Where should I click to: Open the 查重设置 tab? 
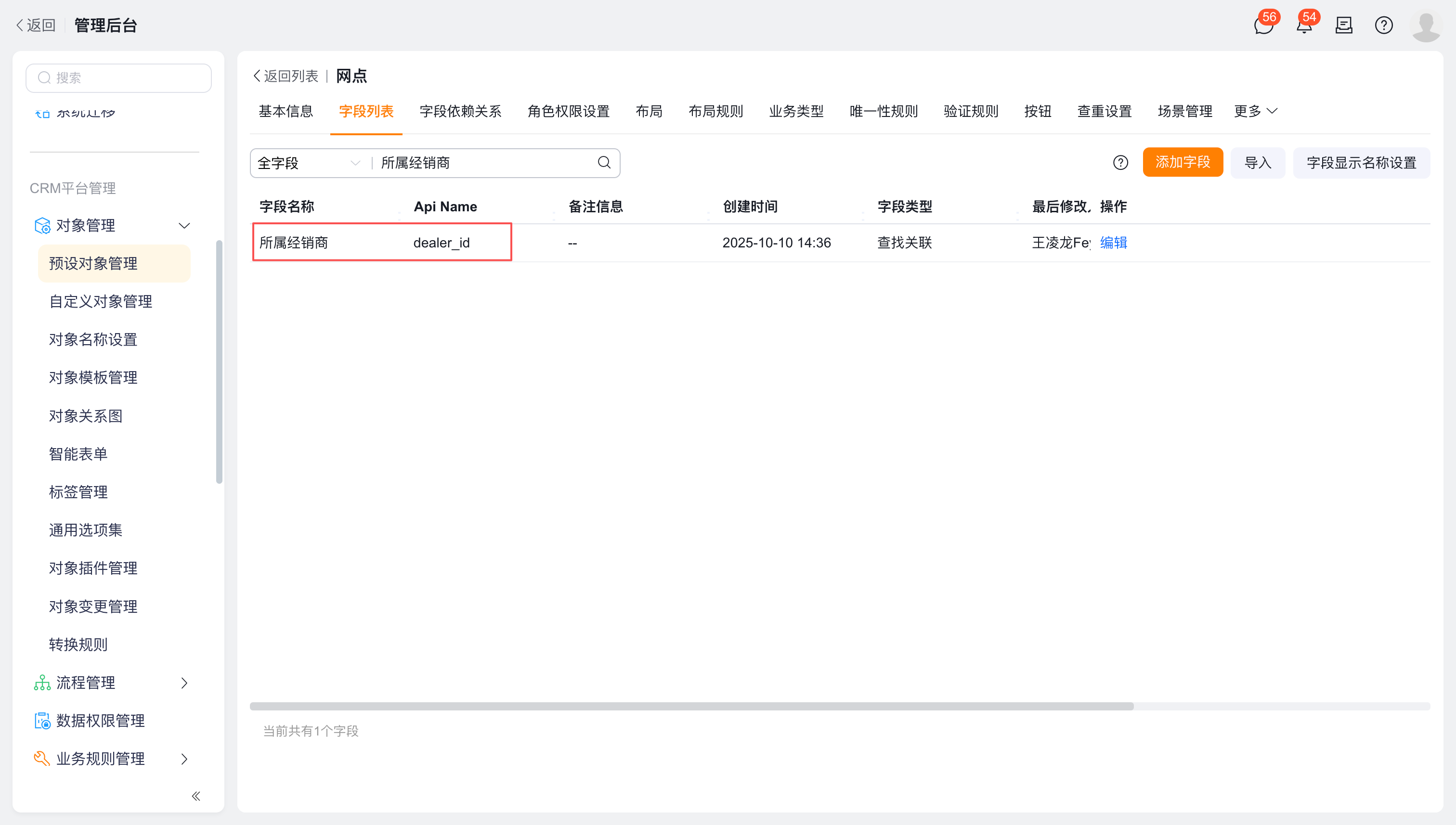click(1104, 111)
